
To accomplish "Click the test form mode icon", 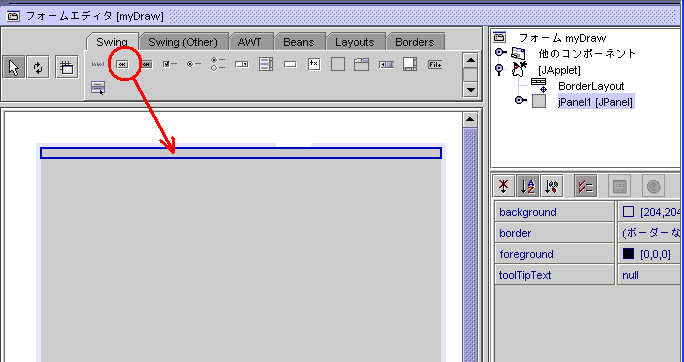I will click(x=67, y=68).
